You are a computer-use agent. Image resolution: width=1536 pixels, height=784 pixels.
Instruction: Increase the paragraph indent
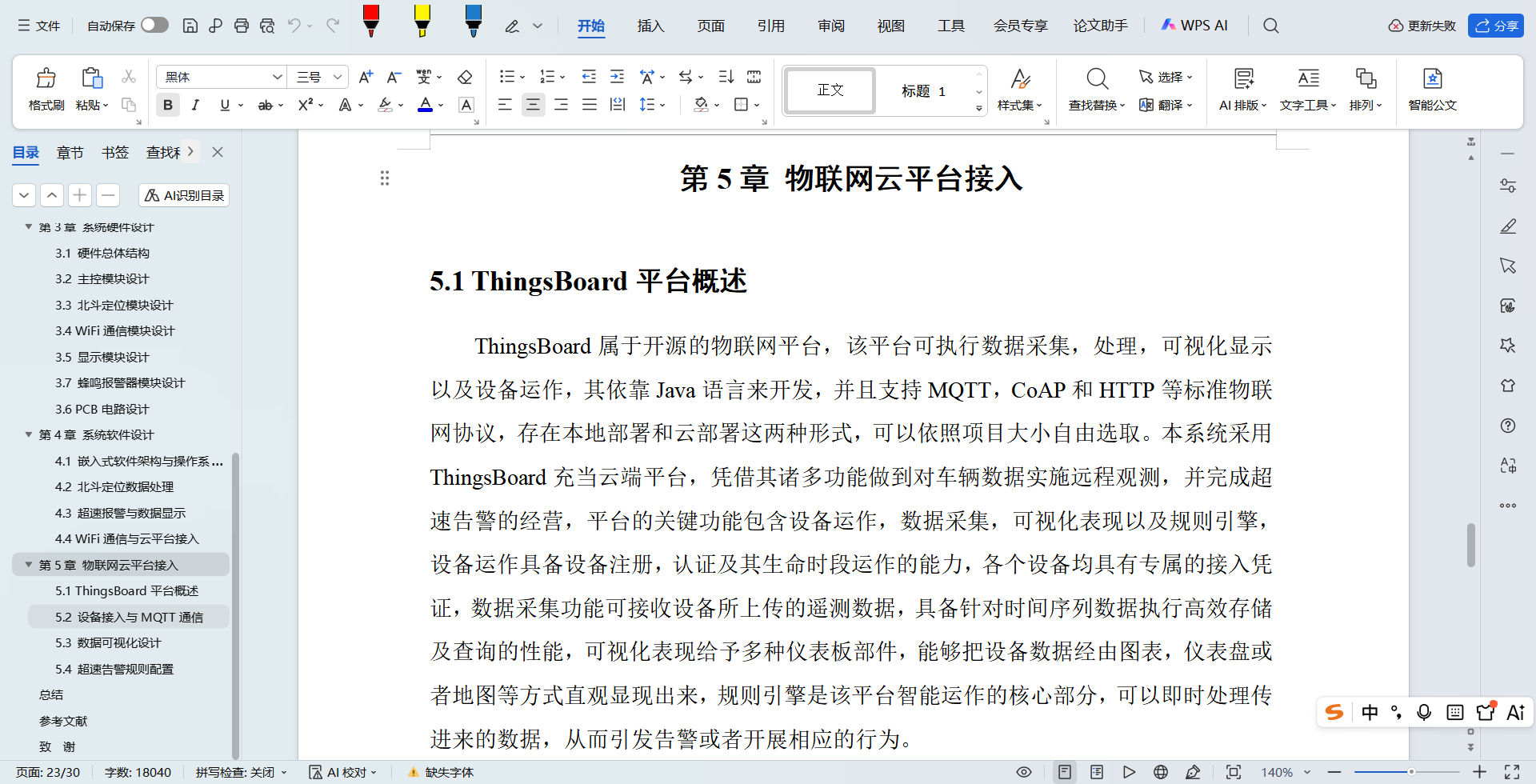[x=617, y=77]
